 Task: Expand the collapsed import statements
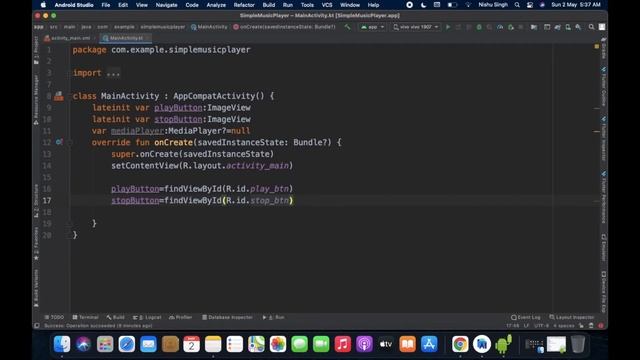(x=113, y=73)
